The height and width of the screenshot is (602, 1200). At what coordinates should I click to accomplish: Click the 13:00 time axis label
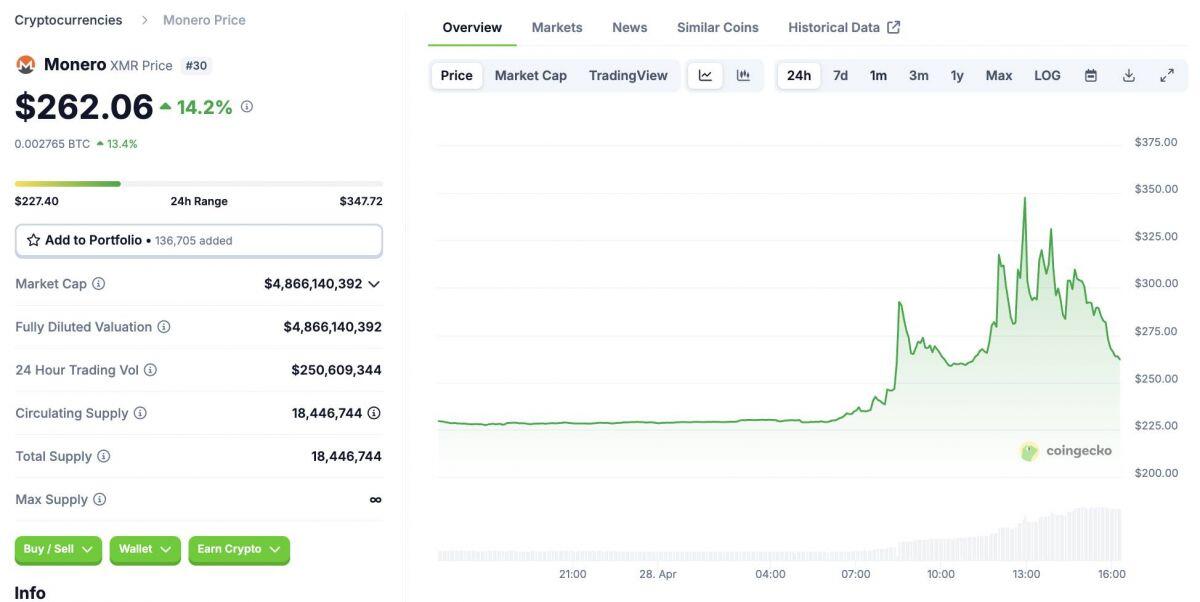[1026, 574]
